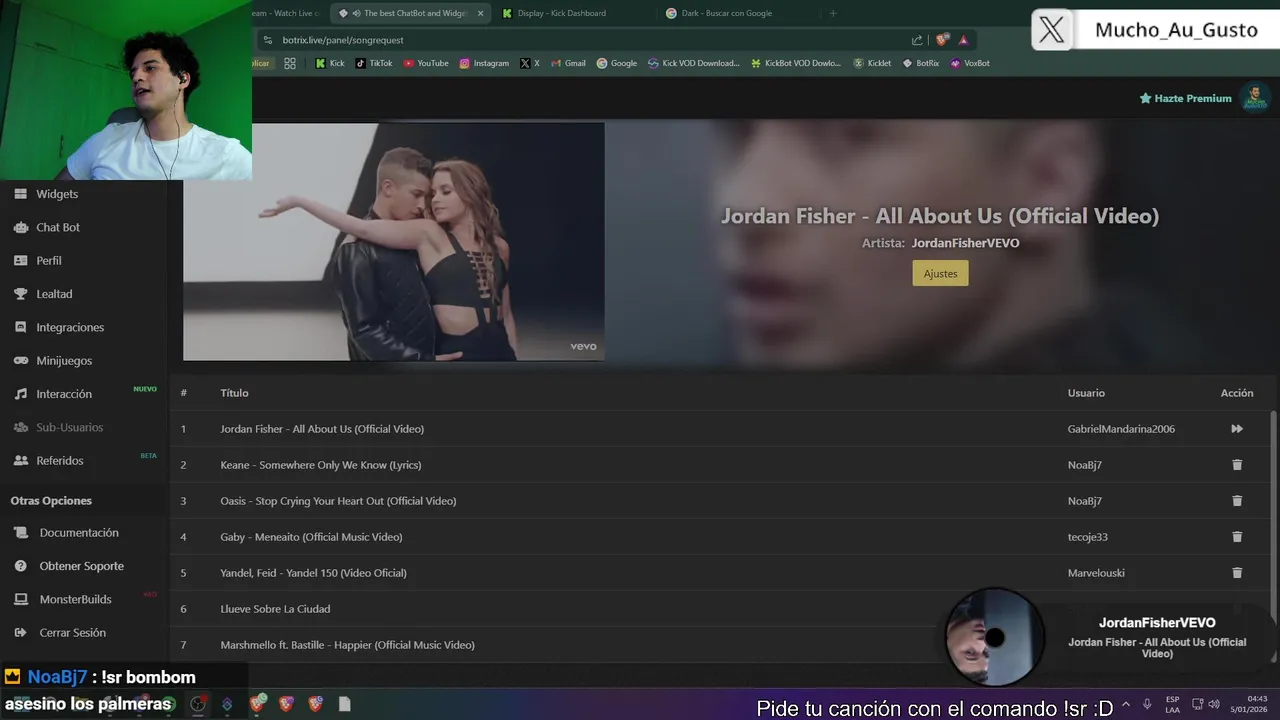This screenshot has height=720, width=1280.
Task: Open the Instagram bookmark
Action: (x=484, y=63)
